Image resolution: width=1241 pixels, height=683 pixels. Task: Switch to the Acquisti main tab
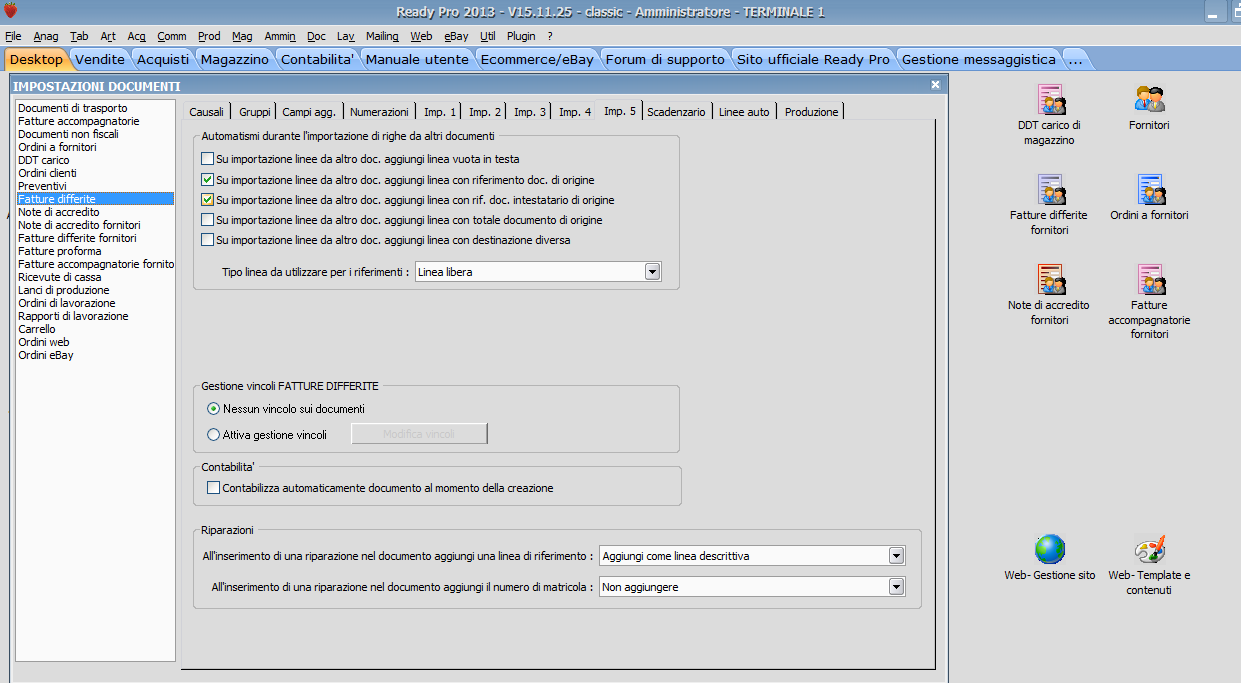click(162, 59)
